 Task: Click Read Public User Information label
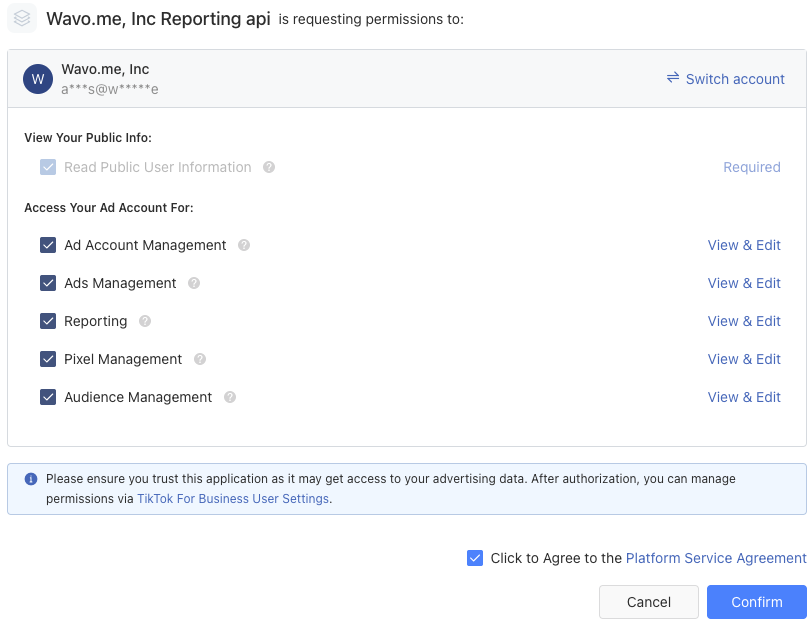(158, 167)
